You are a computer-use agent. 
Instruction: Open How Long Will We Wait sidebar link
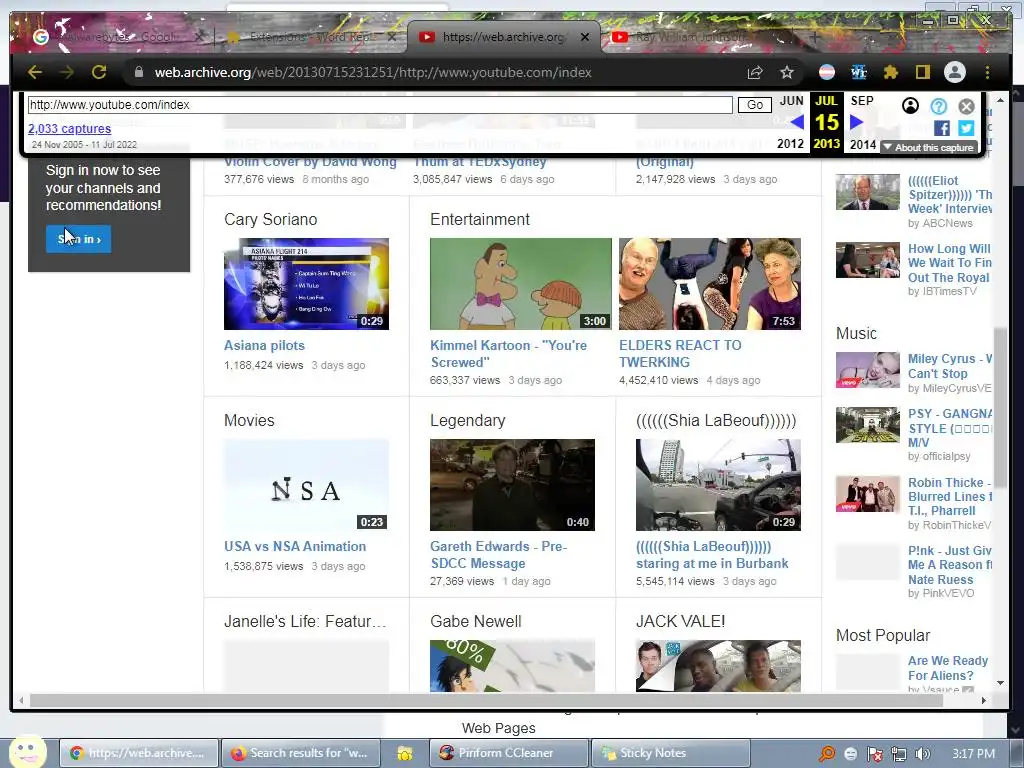950,263
